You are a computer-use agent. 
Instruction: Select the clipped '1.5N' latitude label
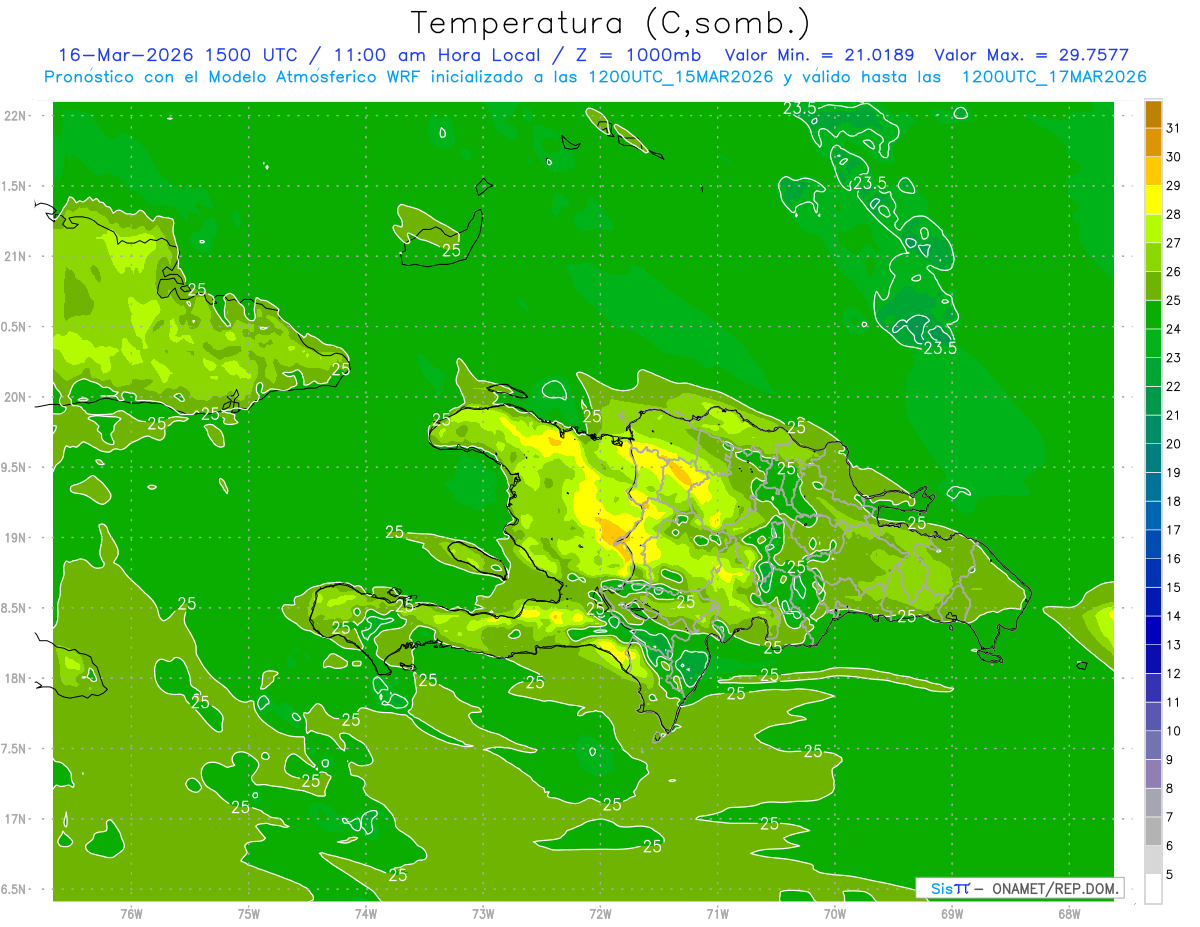(13, 186)
